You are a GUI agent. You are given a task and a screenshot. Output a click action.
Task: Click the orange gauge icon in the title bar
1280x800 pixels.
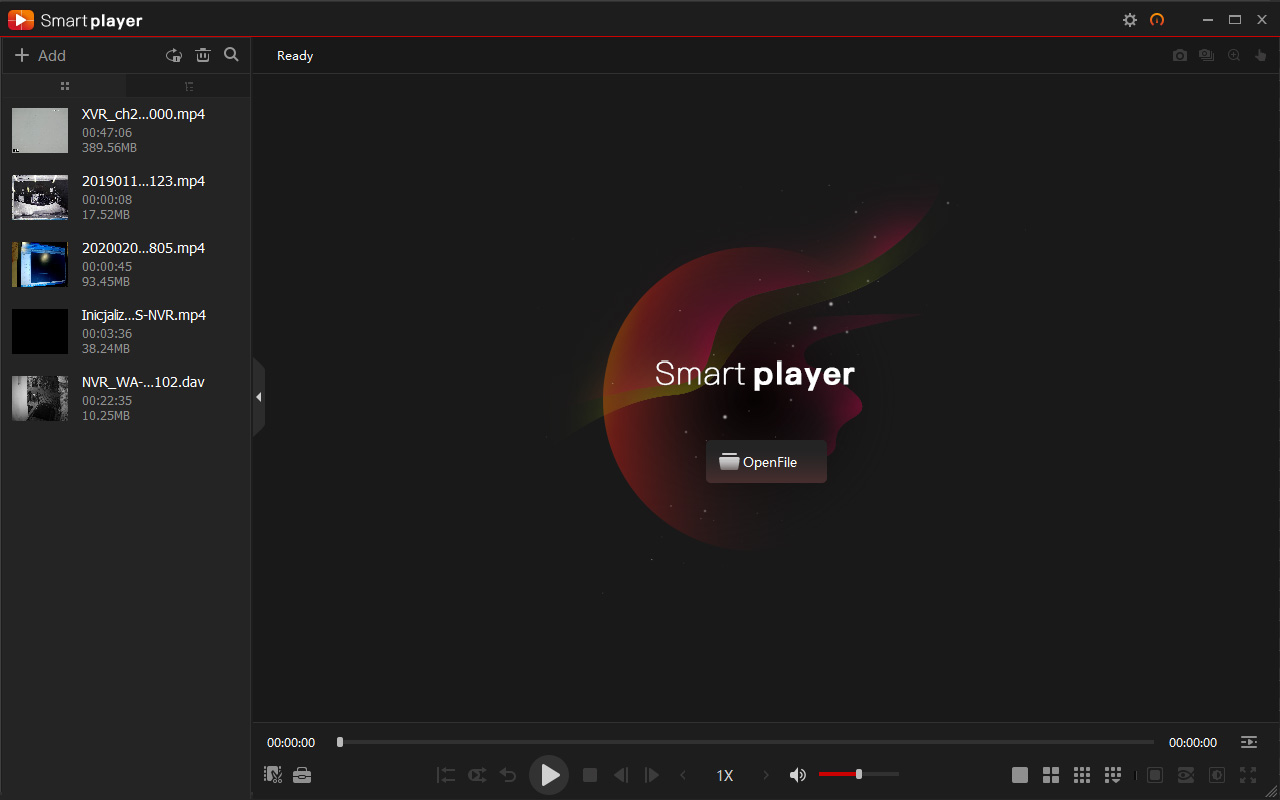(x=1158, y=20)
